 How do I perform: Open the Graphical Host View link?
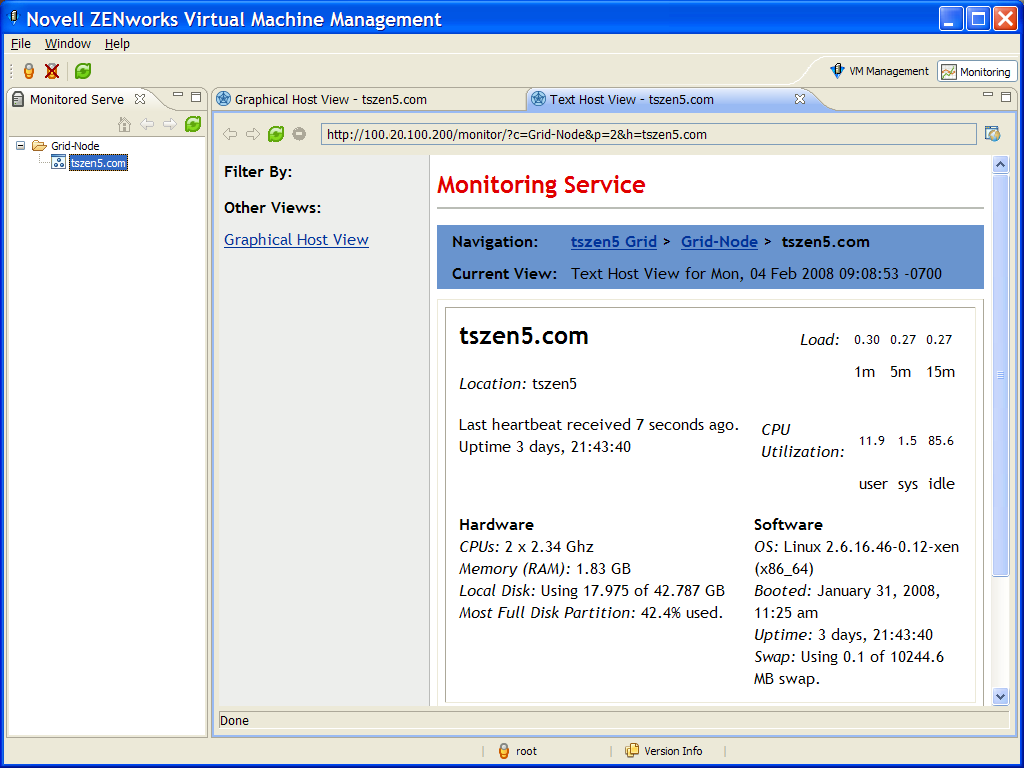296,240
